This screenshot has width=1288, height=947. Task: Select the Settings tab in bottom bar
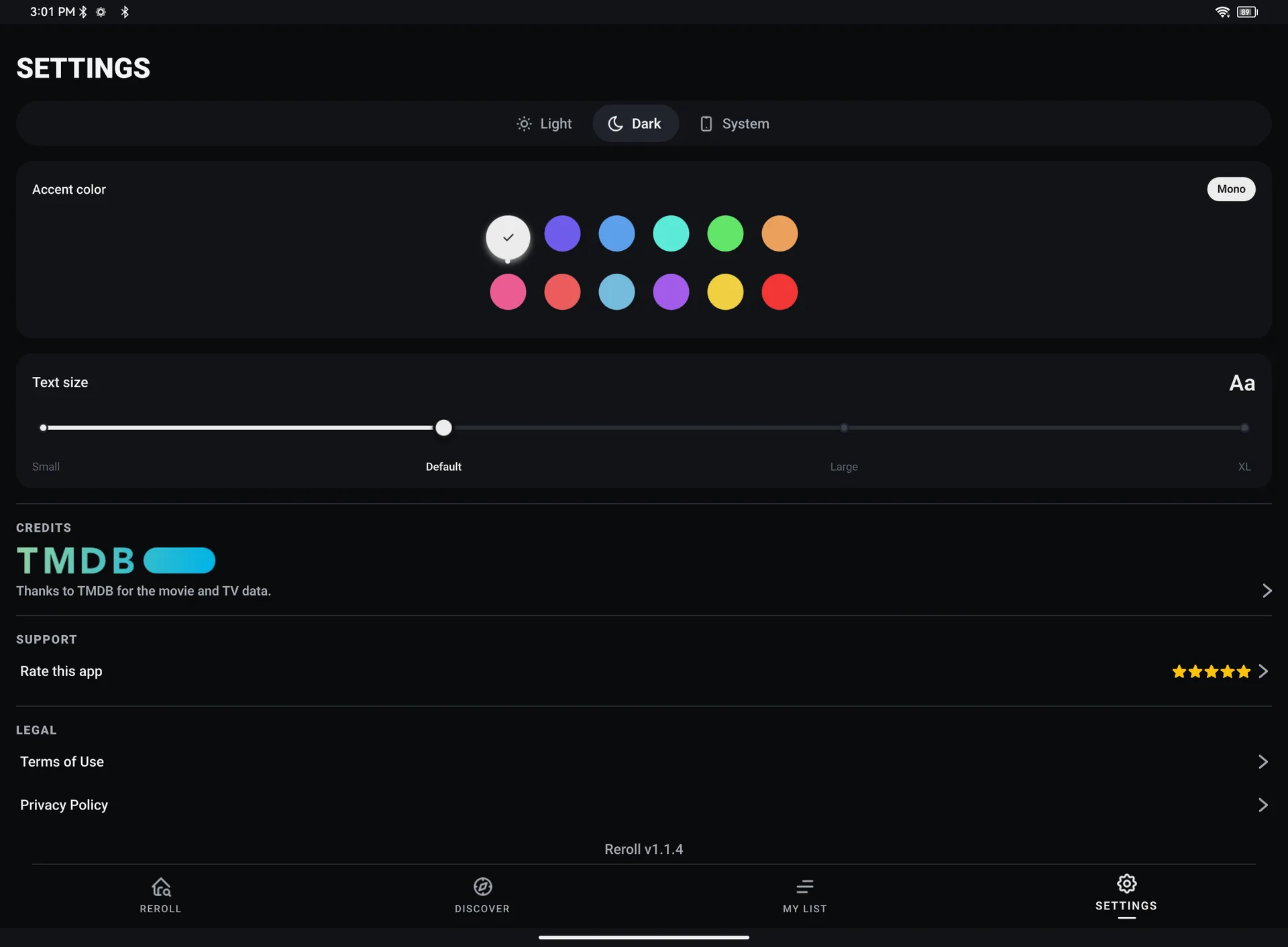pyautogui.click(x=1126, y=894)
